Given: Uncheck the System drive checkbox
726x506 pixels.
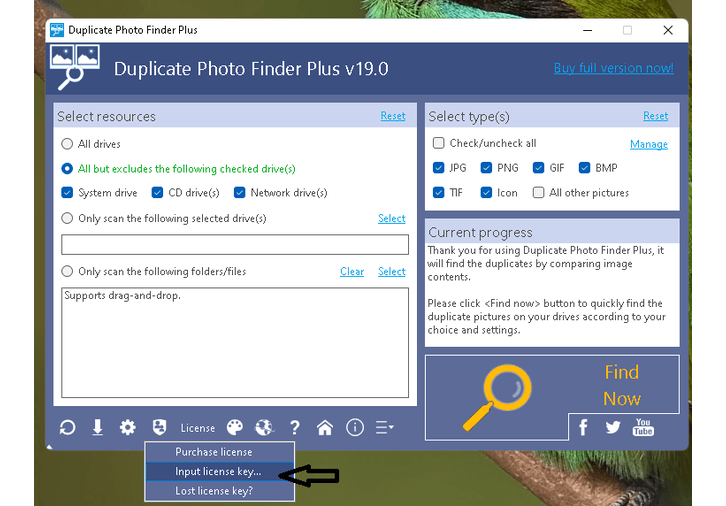Looking at the screenshot, I should [x=67, y=193].
